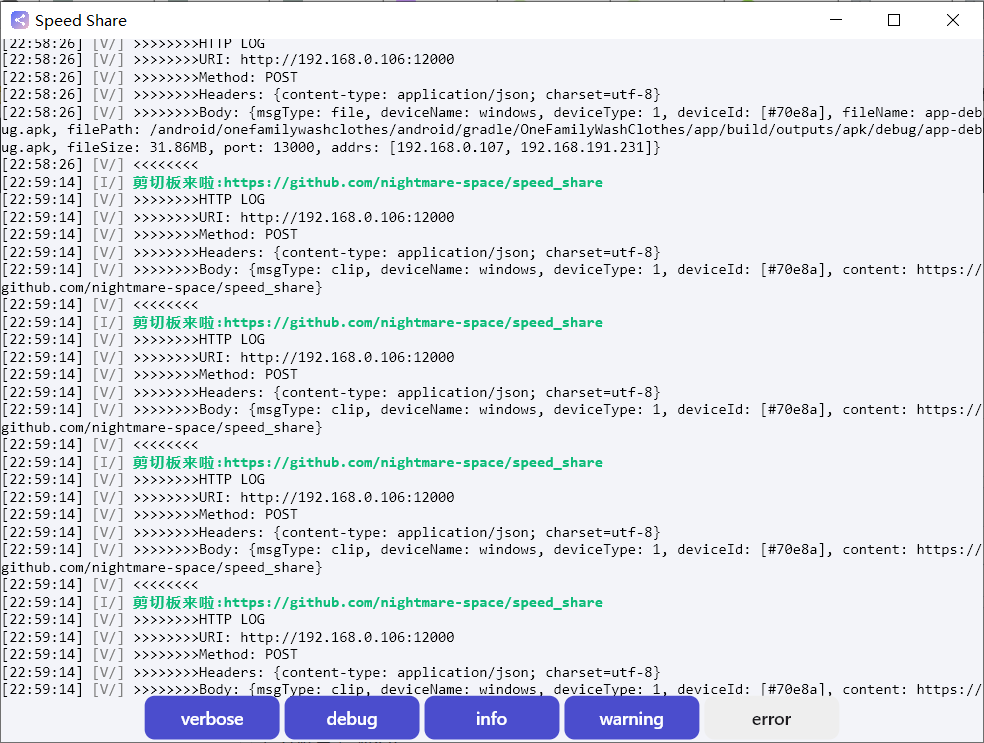The height and width of the screenshot is (743, 984).
Task: Enable the error log filter
Action: point(771,718)
